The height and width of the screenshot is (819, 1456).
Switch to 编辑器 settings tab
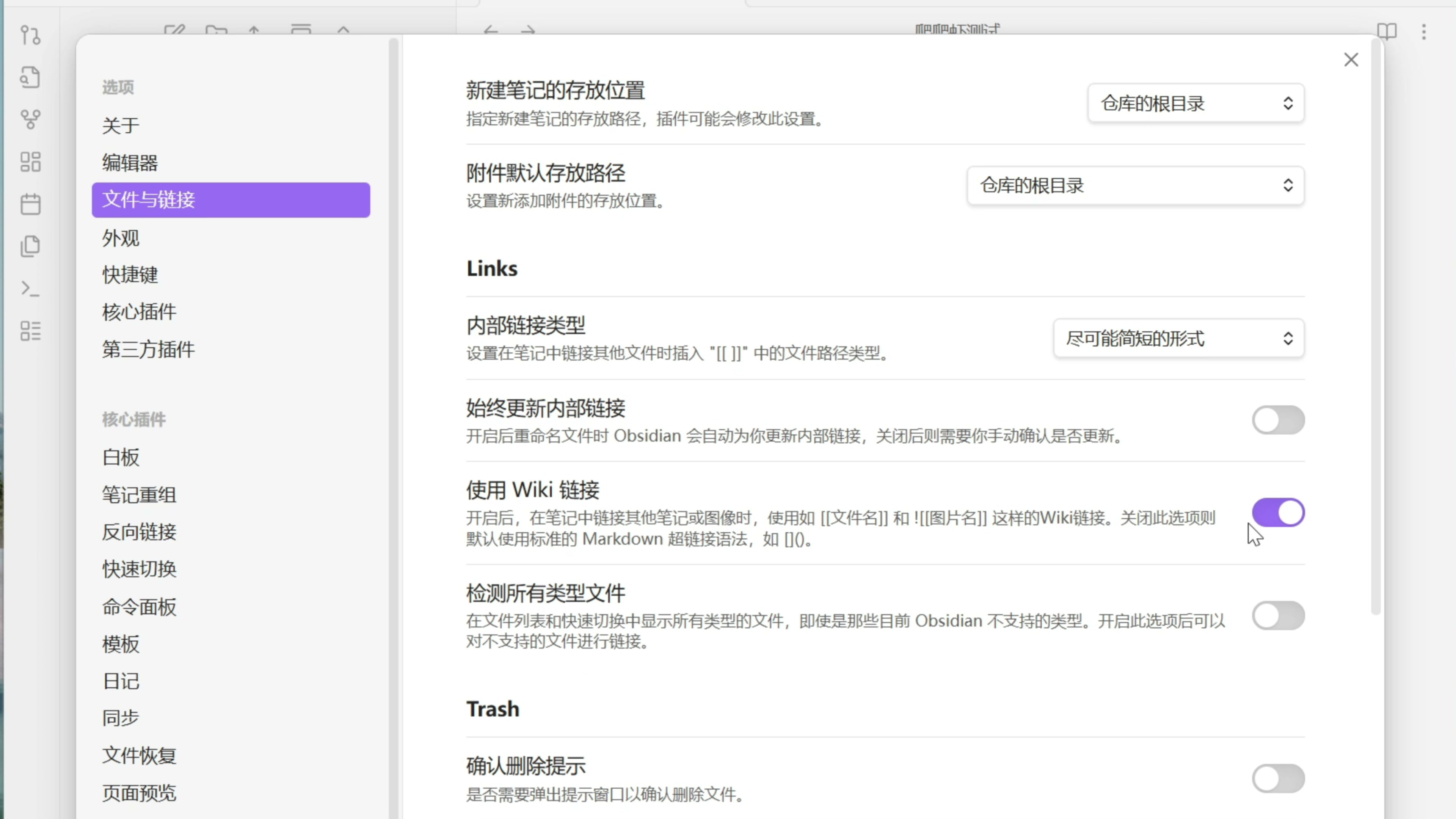point(130,163)
